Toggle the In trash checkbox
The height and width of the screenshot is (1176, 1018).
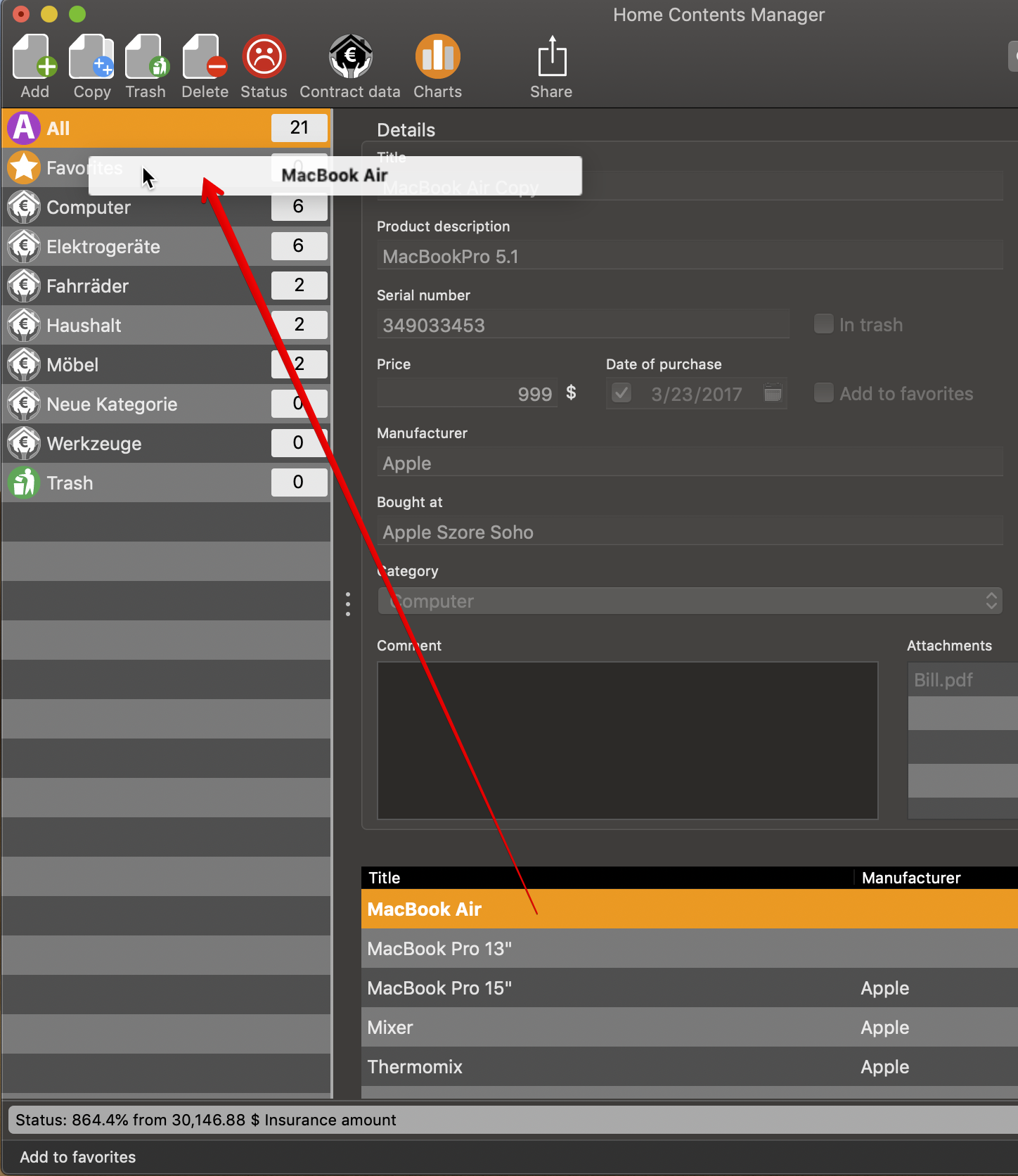coord(823,324)
